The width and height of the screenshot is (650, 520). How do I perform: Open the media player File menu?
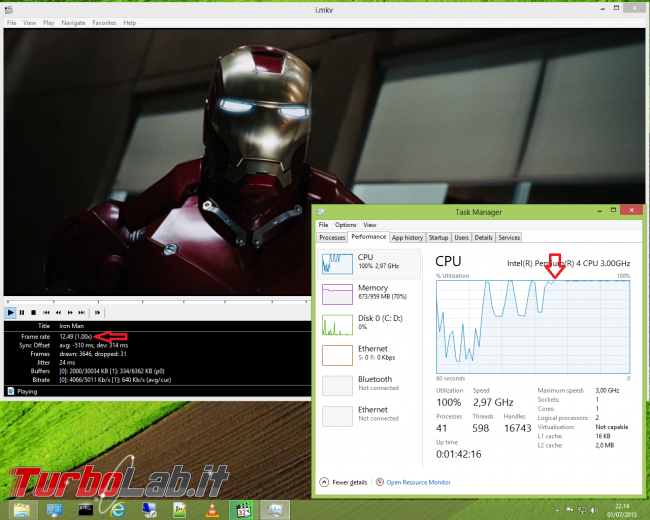[x=12, y=23]
